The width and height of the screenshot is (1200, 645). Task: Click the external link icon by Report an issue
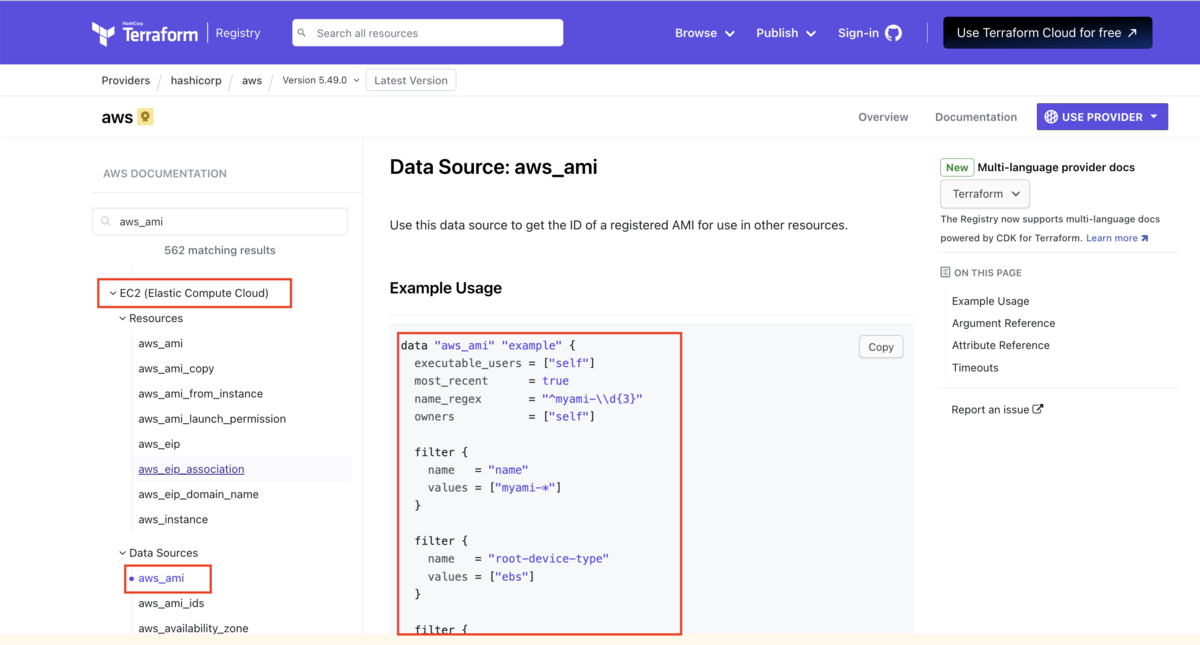(x=1038, y=409)
